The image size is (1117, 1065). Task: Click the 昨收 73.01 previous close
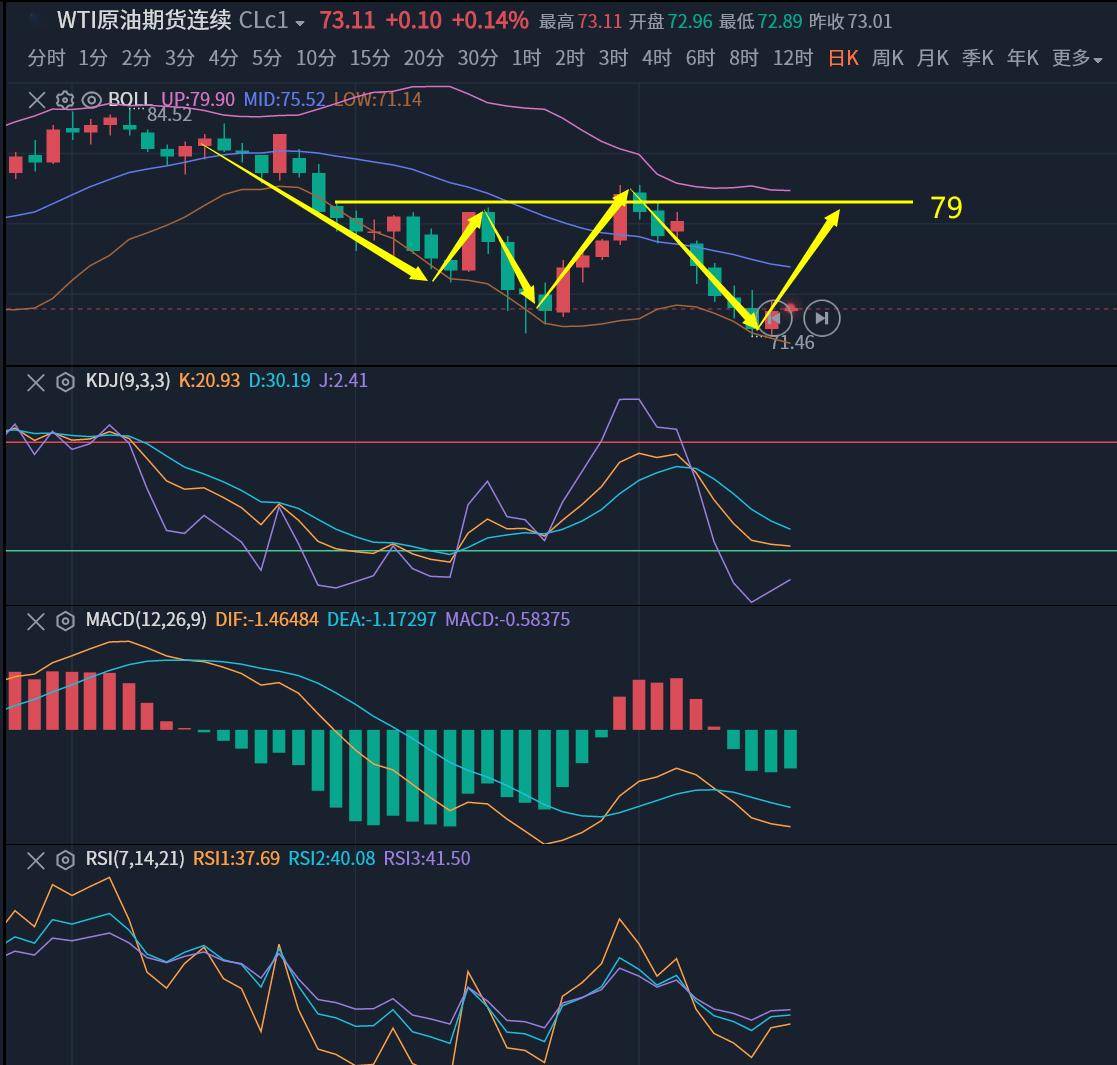click(851, 22)
